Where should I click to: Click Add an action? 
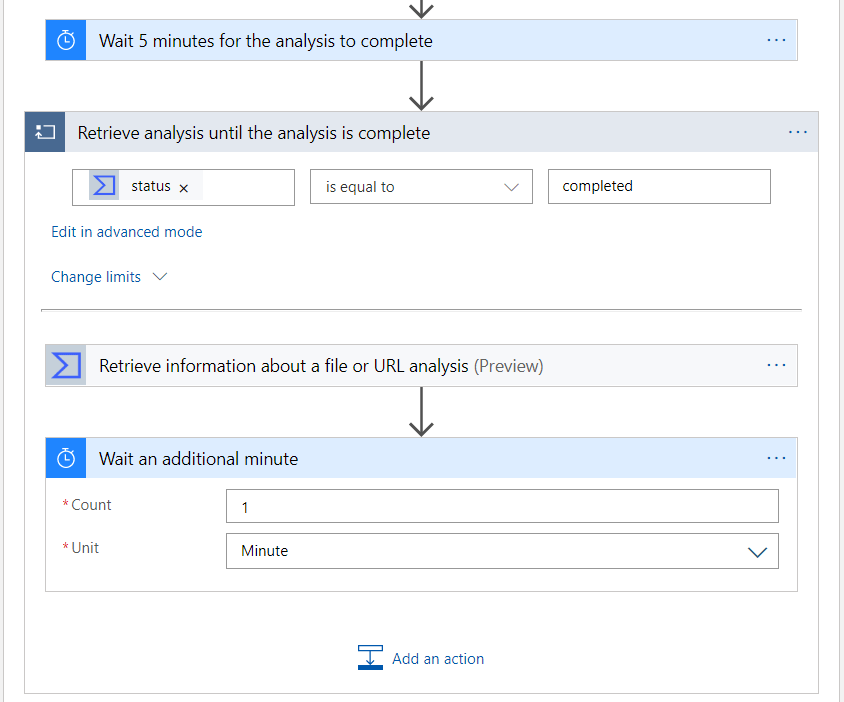coord(437,658)
